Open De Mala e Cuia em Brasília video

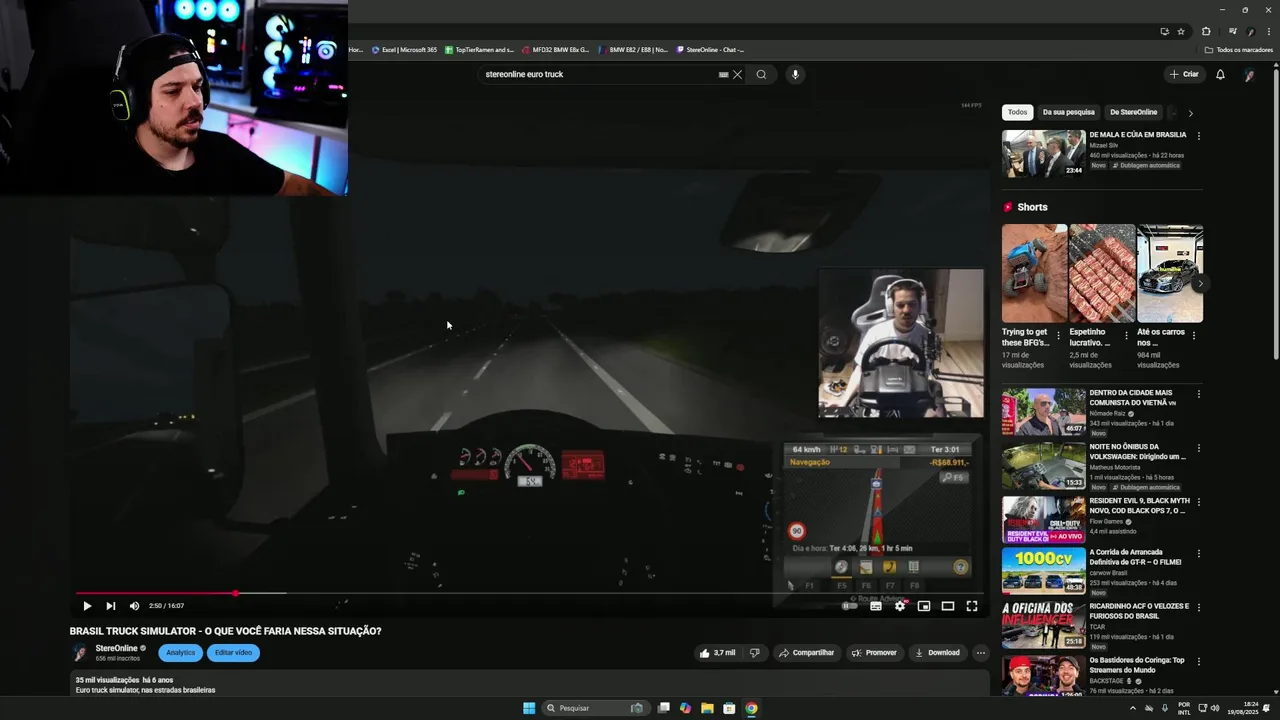point(1044,153)
